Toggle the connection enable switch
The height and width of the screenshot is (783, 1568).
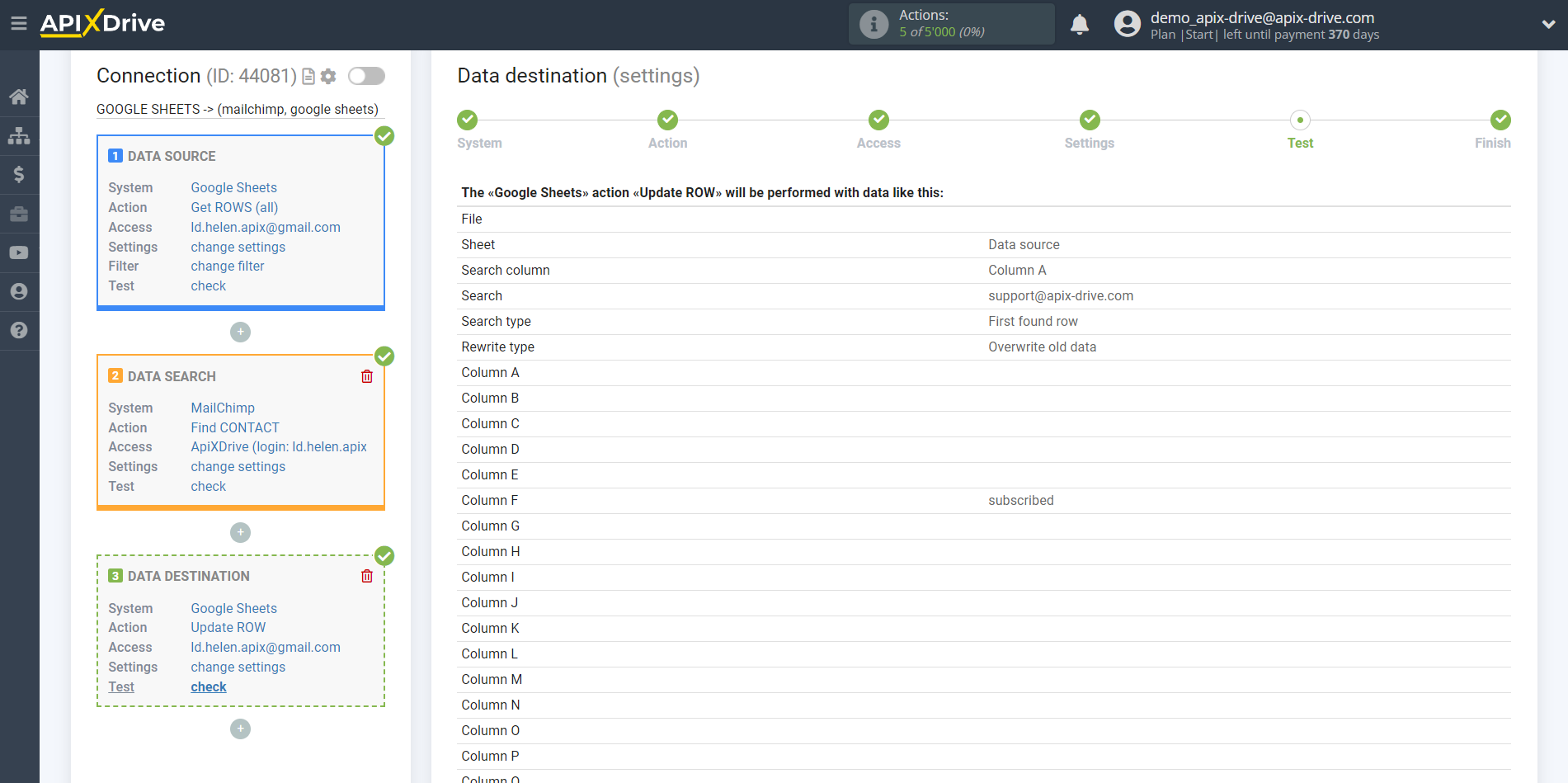point(366,76)
